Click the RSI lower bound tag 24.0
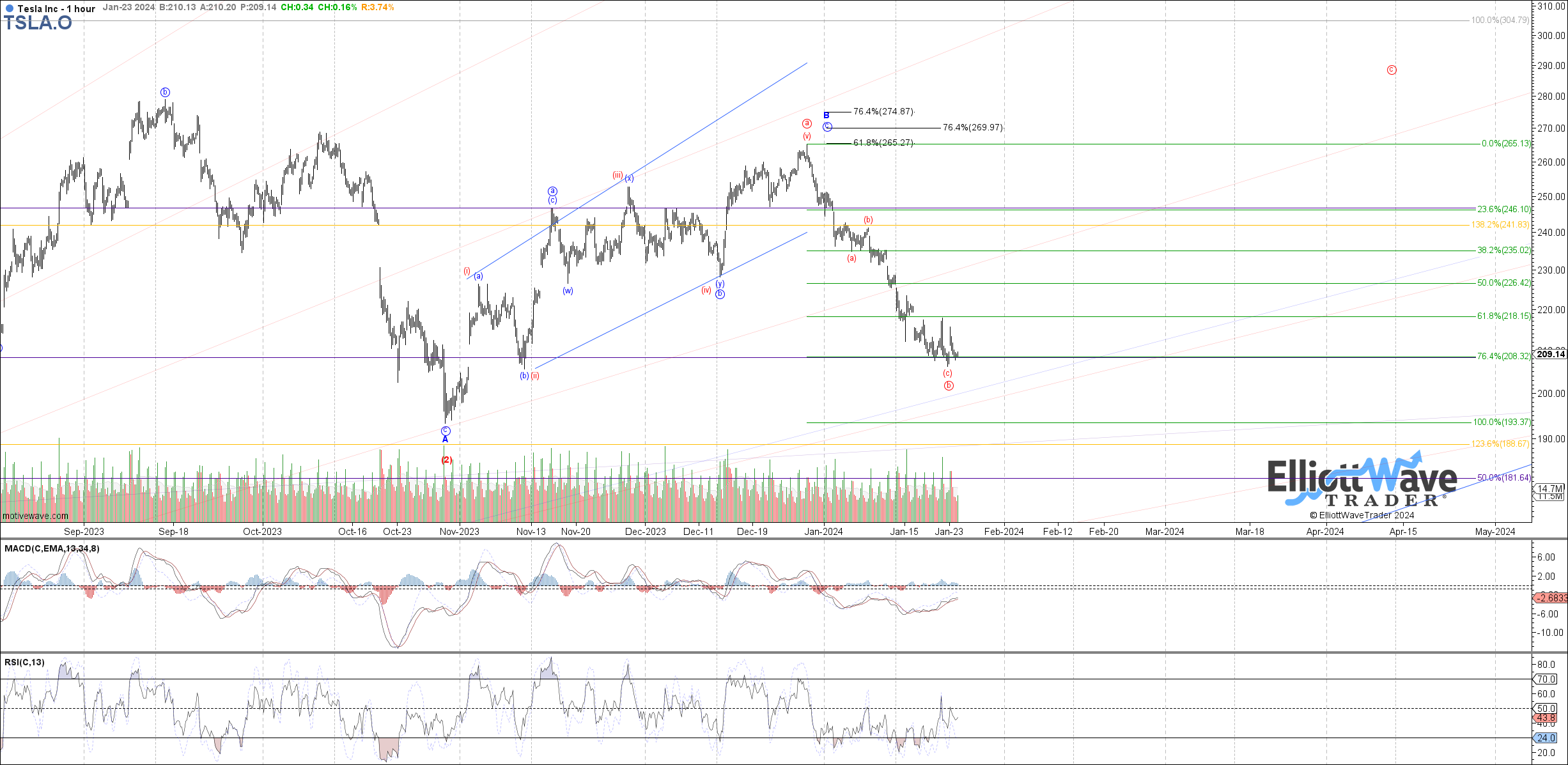The width and height of the screenshot is (1568, 765). (x=1547, y=738)
